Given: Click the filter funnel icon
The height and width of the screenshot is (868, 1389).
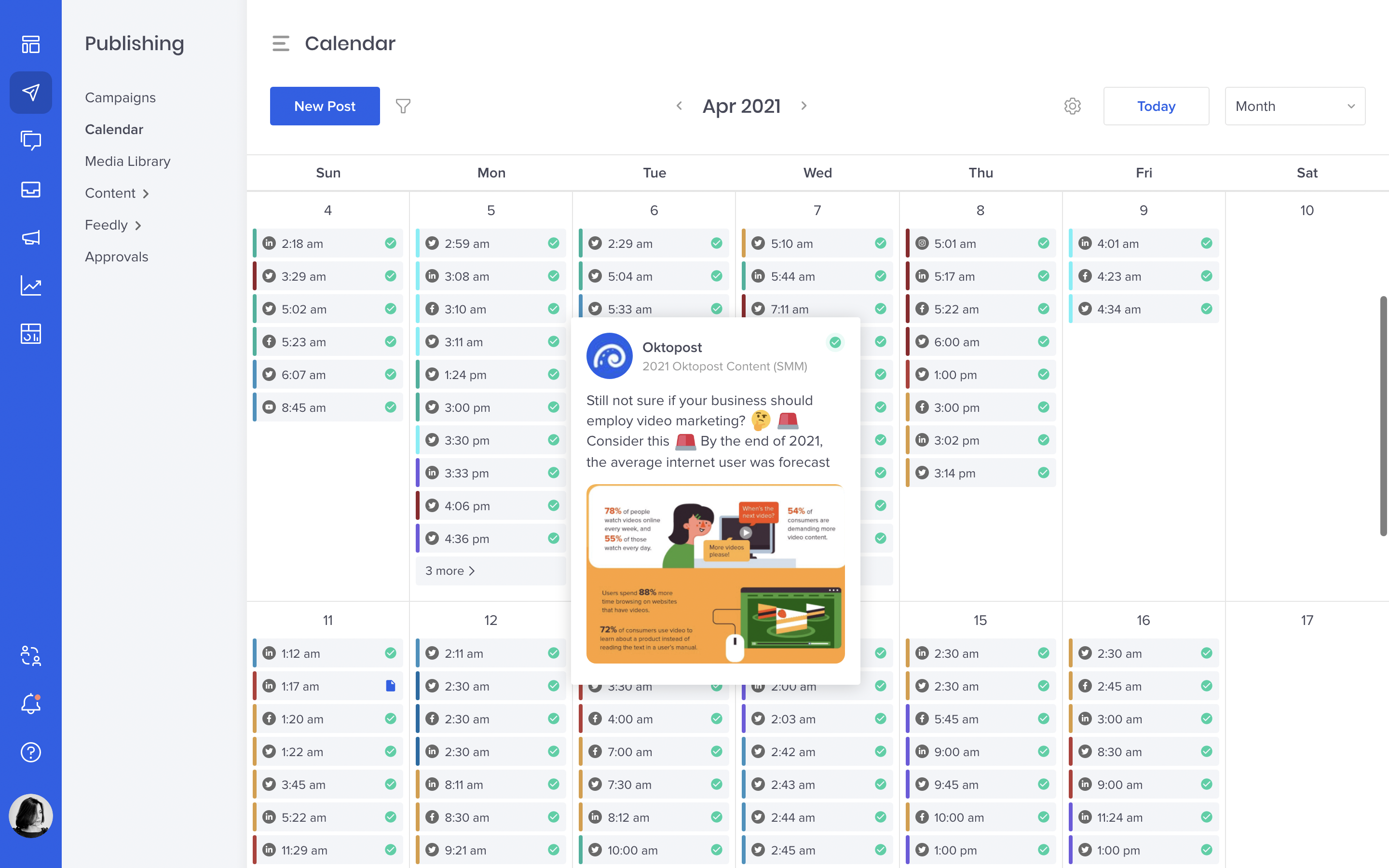Looking at the screenshot, I should [x=403, y=106].
